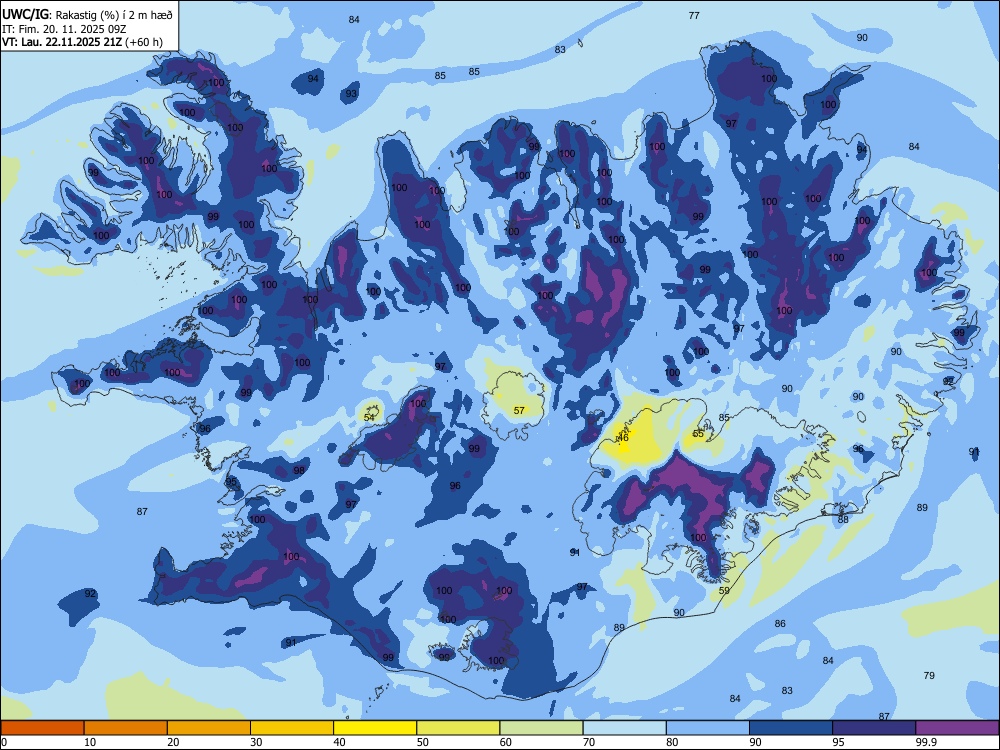Click the init time 'IT: Fim. 20. 11. 2025 09Z'
Viewport: 1000px width, 750px height.
(64, 29)
